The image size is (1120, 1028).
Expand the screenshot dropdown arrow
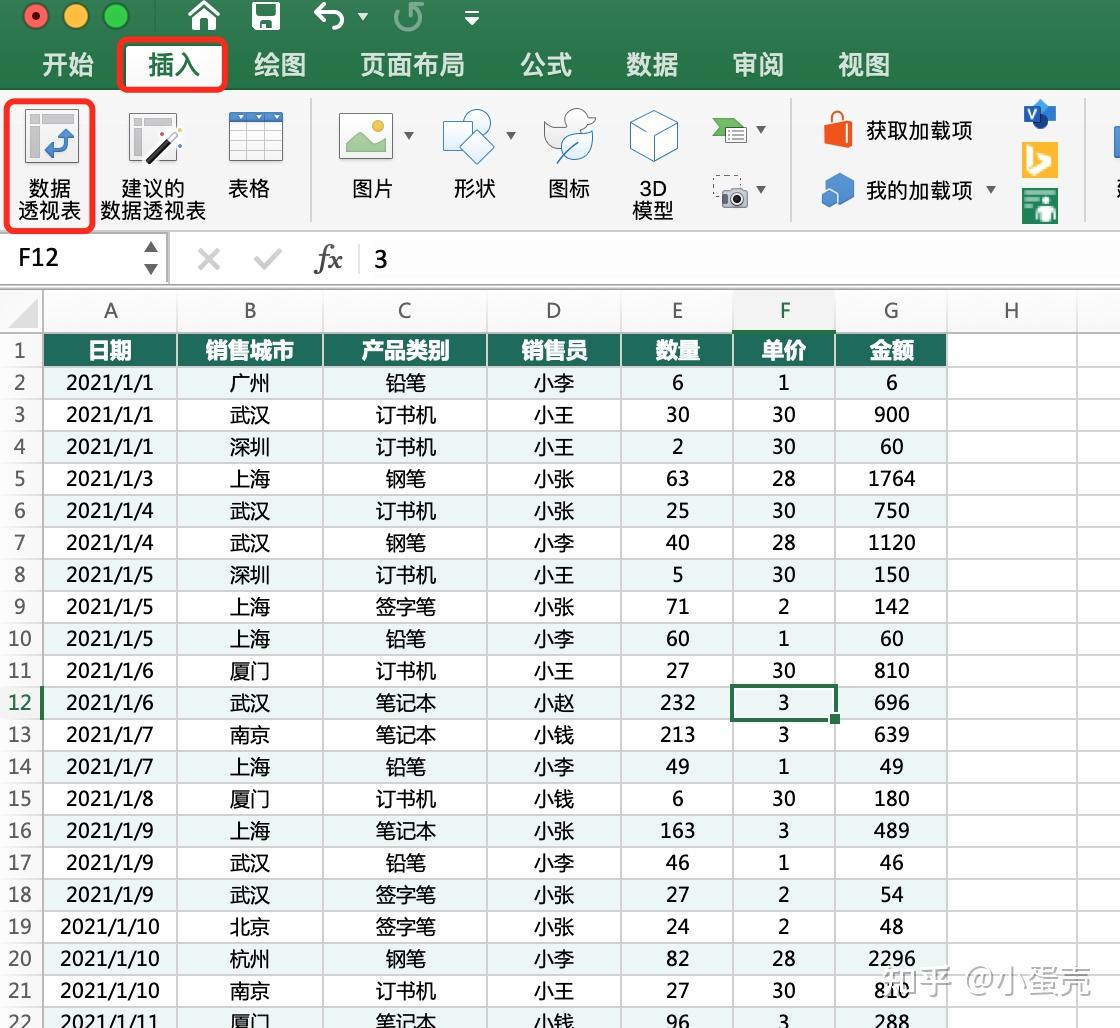(761, 189)
